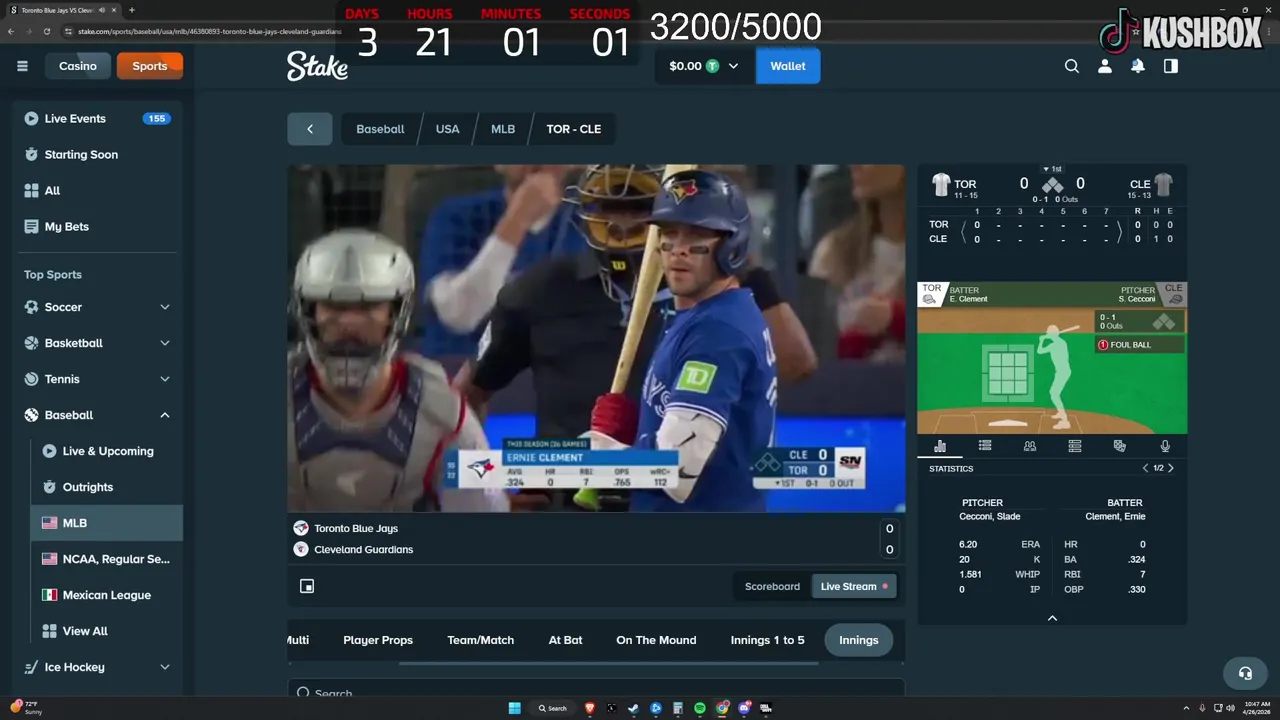Open Outrights under Baseball
The image size is (1280, 720).
click(107, 487)
